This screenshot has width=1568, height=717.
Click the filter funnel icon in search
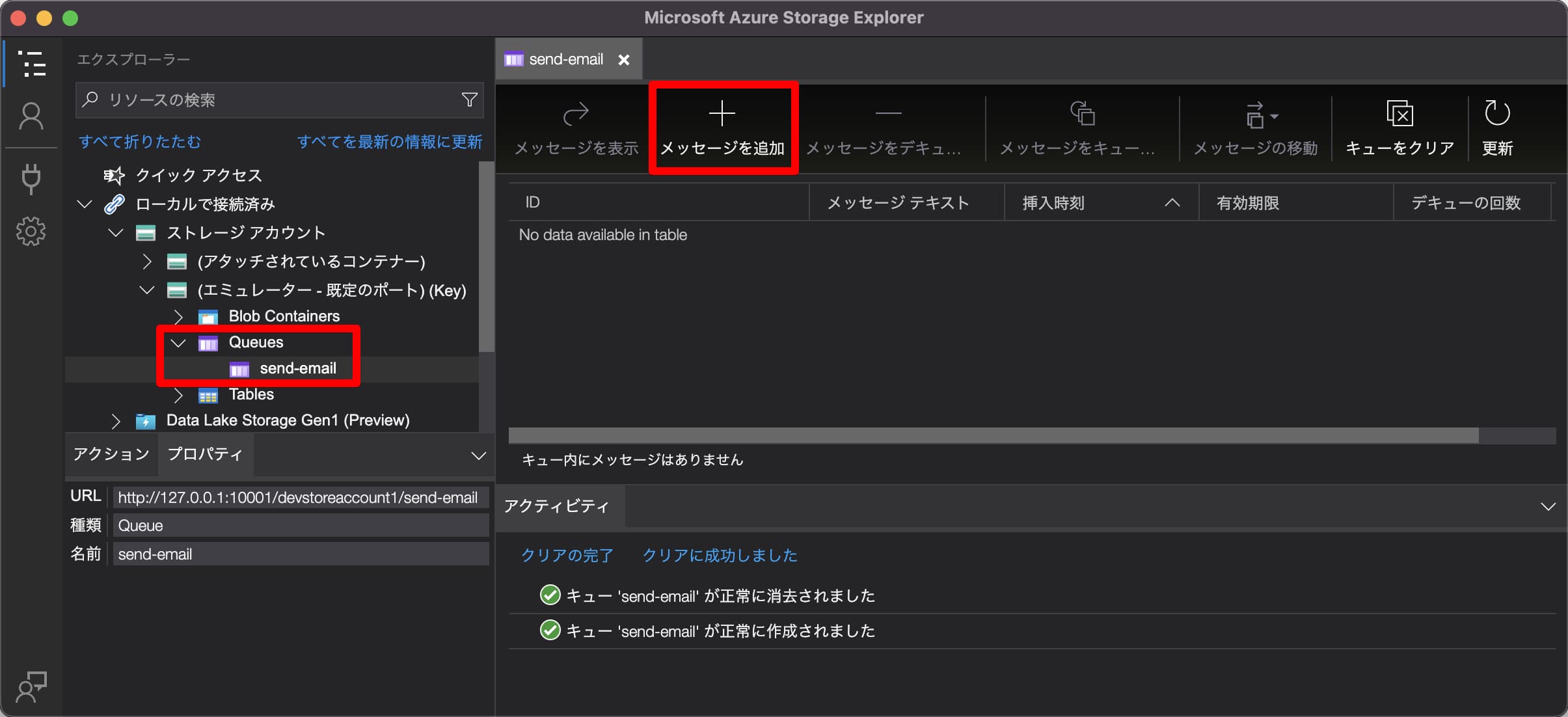coord(469,100)
